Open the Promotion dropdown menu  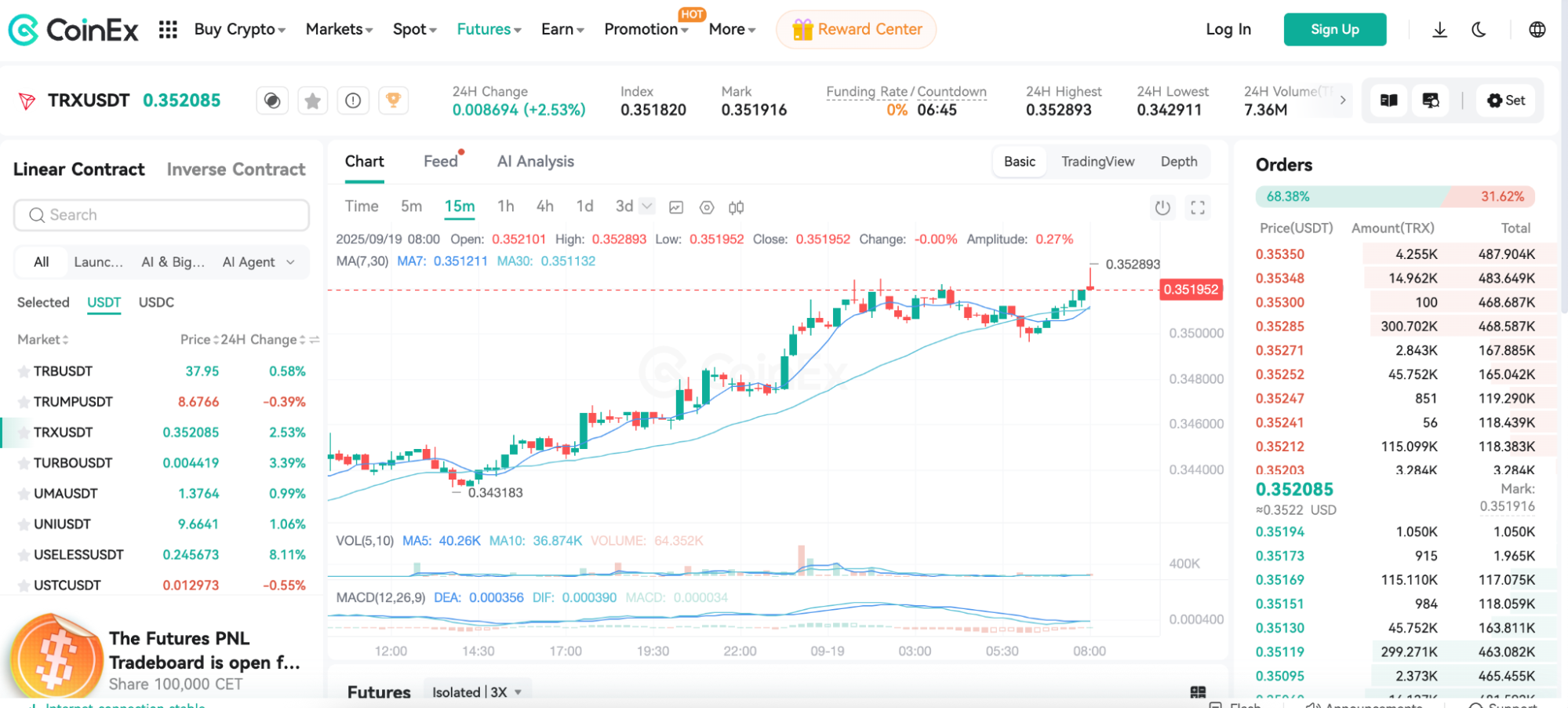pos(646,30)
